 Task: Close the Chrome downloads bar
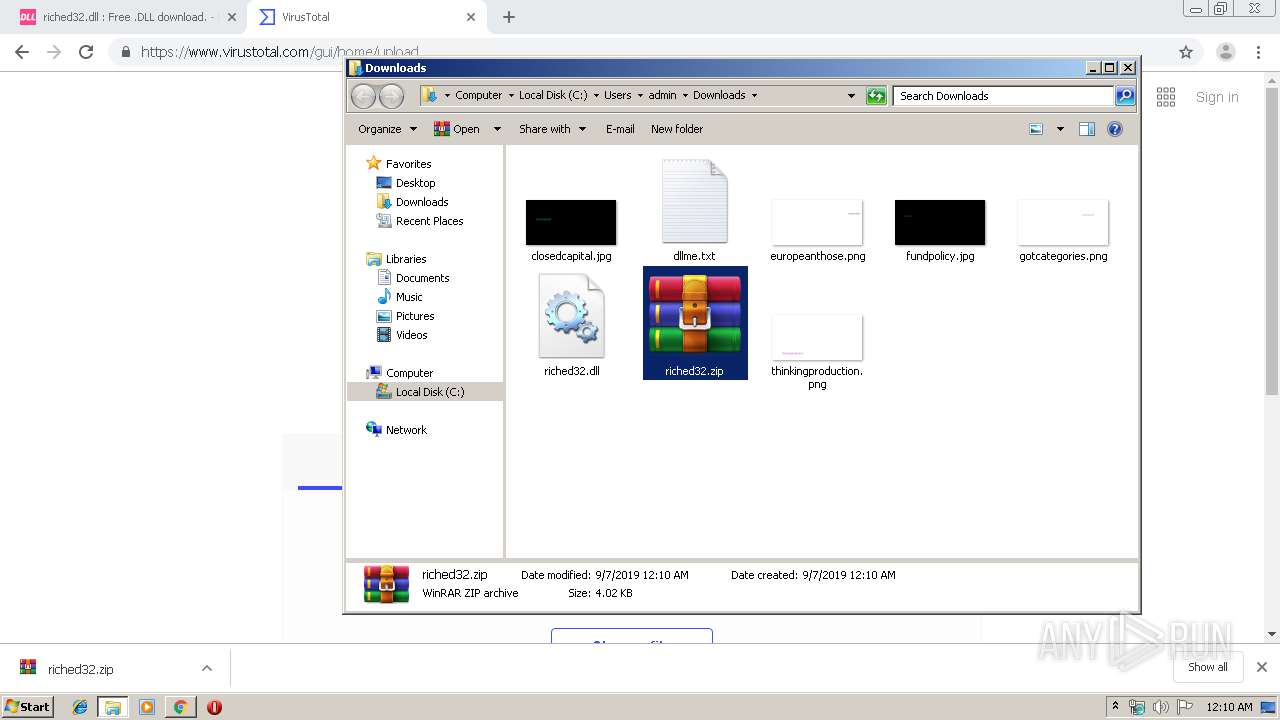tap(1262, 667)
